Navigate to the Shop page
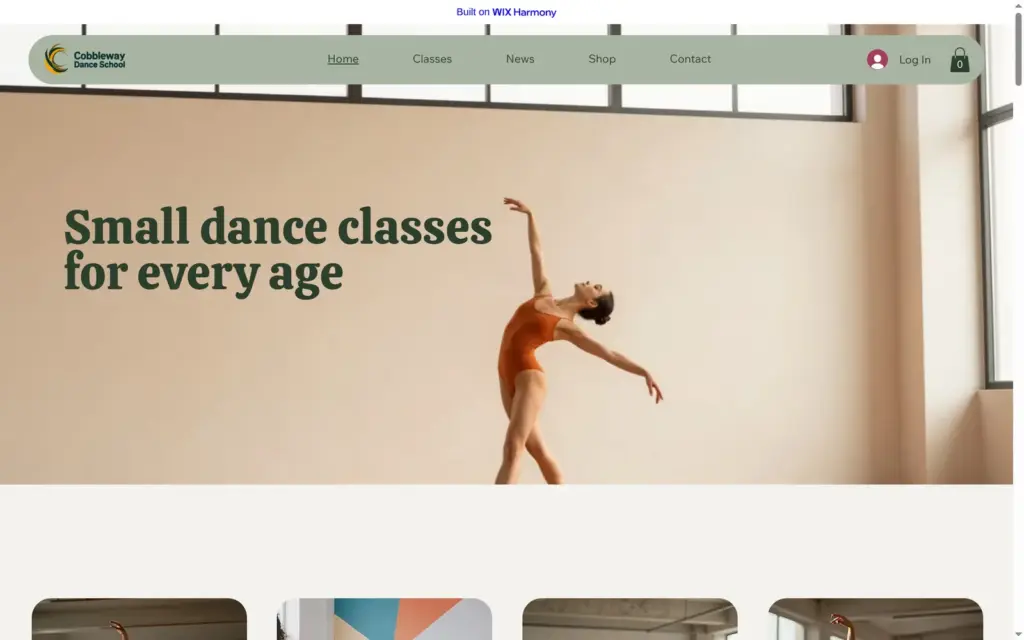This screenshot has width=1024, height=640. click(601, 59)
